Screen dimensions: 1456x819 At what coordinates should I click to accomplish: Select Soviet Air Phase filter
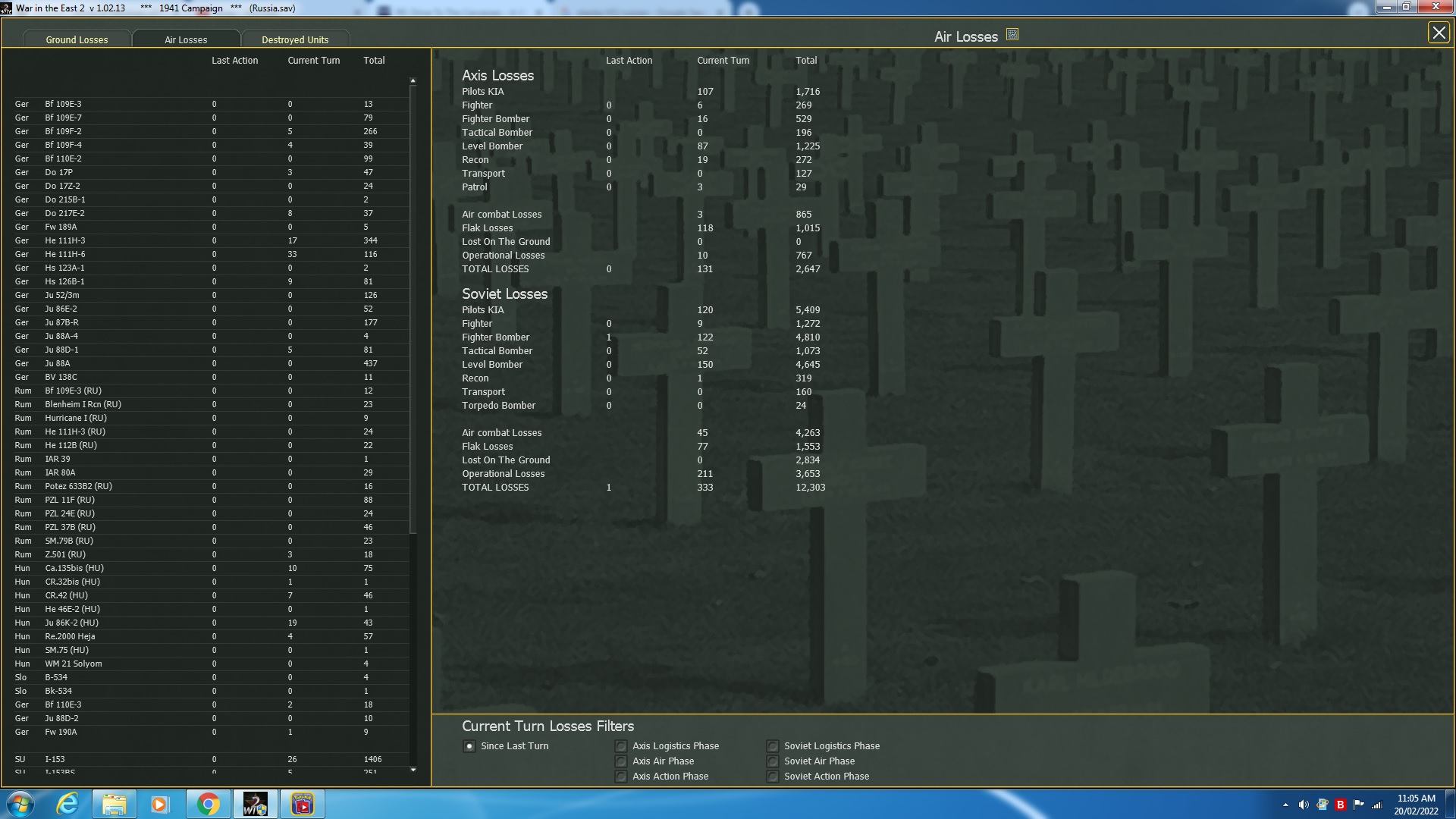pos(773,761)
